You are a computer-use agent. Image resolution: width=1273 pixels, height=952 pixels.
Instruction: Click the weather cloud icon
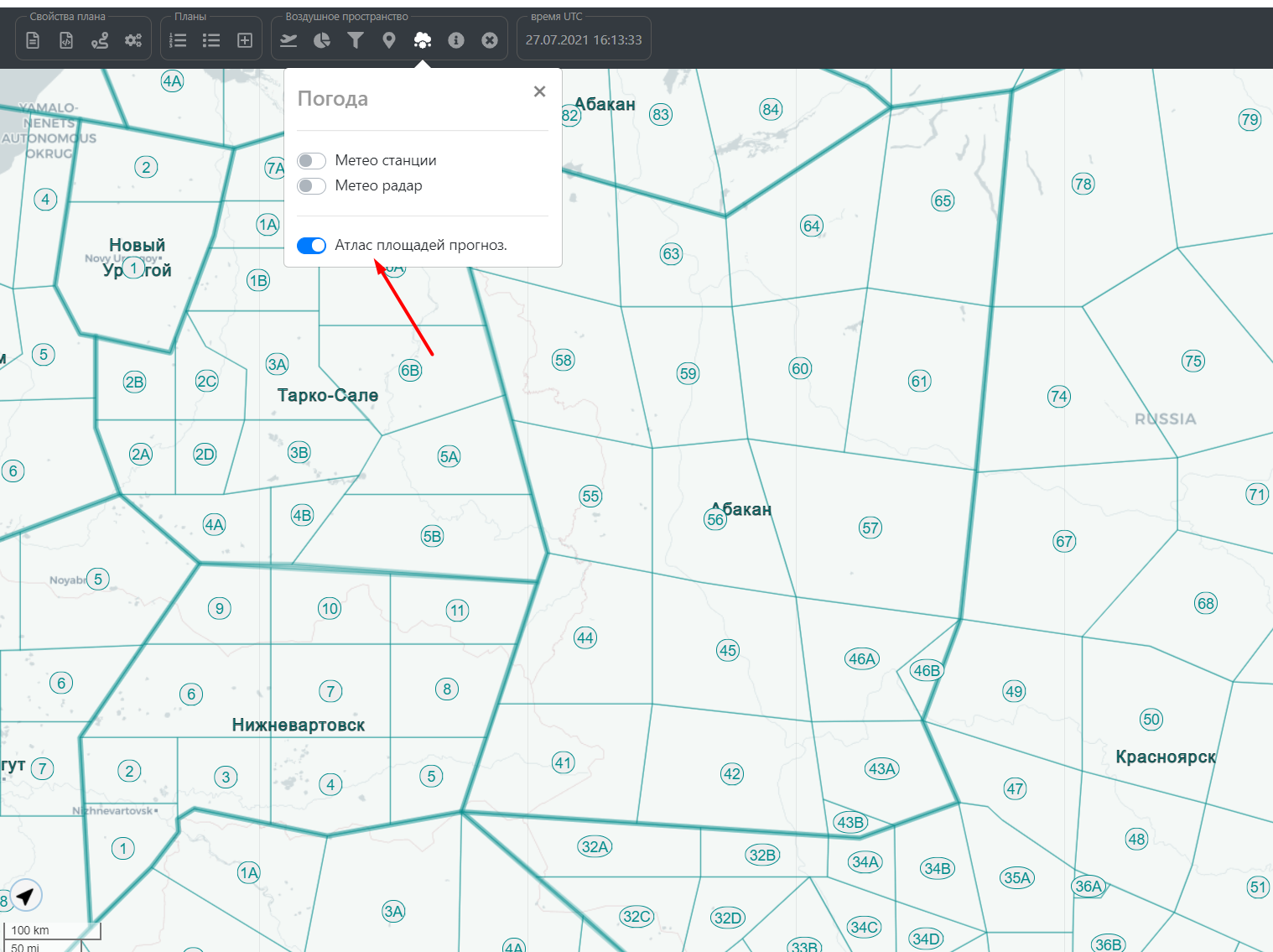coord(423,40)
